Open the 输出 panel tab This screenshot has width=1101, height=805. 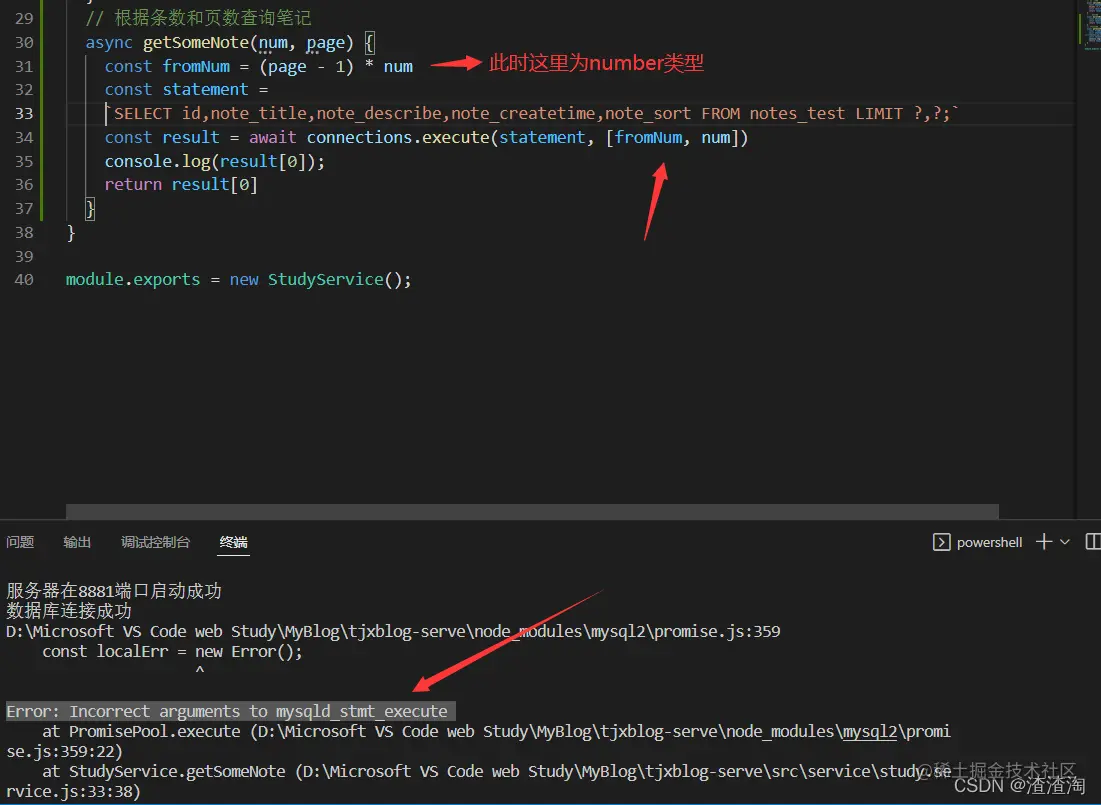point(77,542)
